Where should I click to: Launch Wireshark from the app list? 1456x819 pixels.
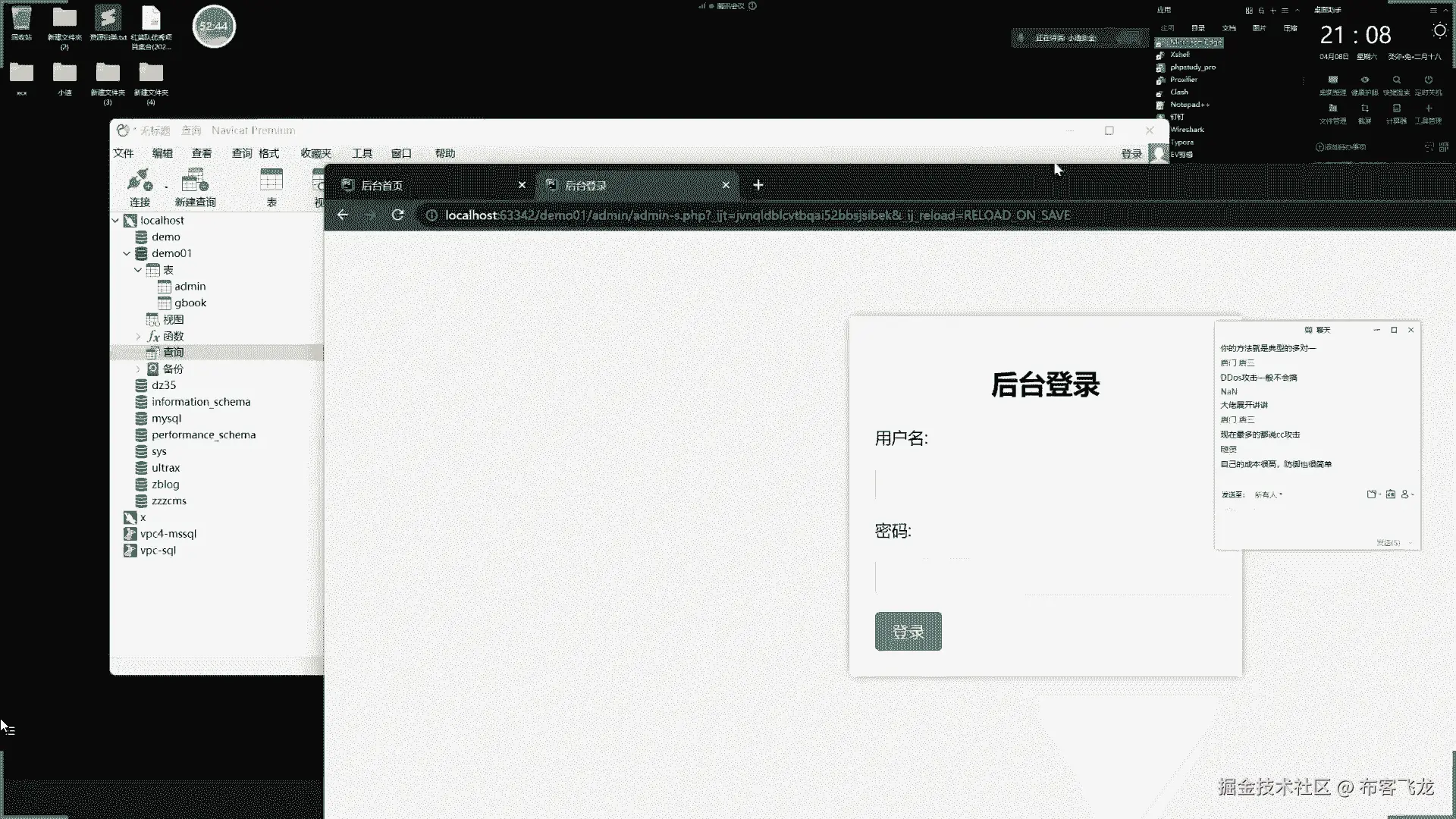pyautogui.click(x=1187, y=130)
